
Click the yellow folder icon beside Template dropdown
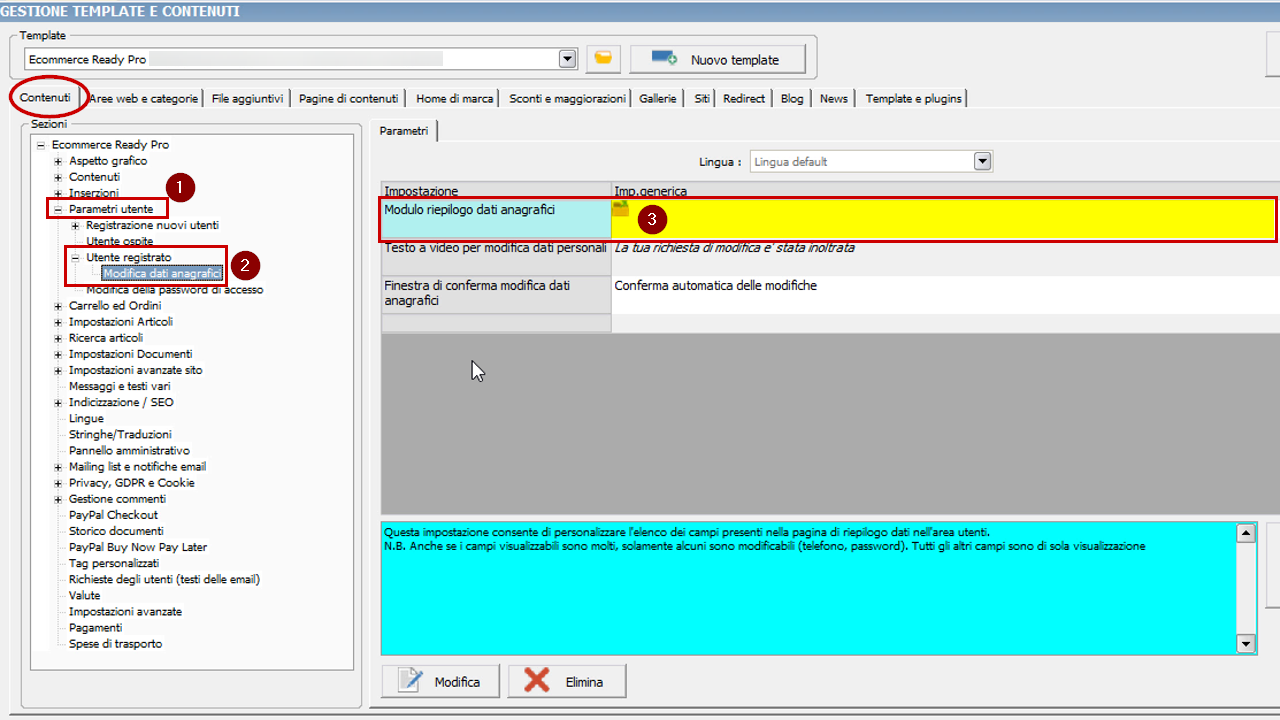click(x=602, y=59)
